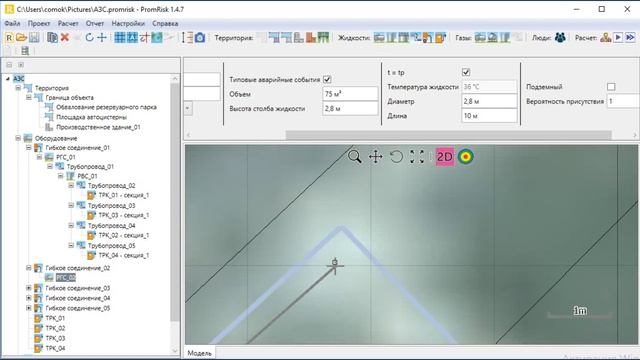Collapse the Граница объекта node
The width and height of the screenshot is (640, 360).
(29, 98)
